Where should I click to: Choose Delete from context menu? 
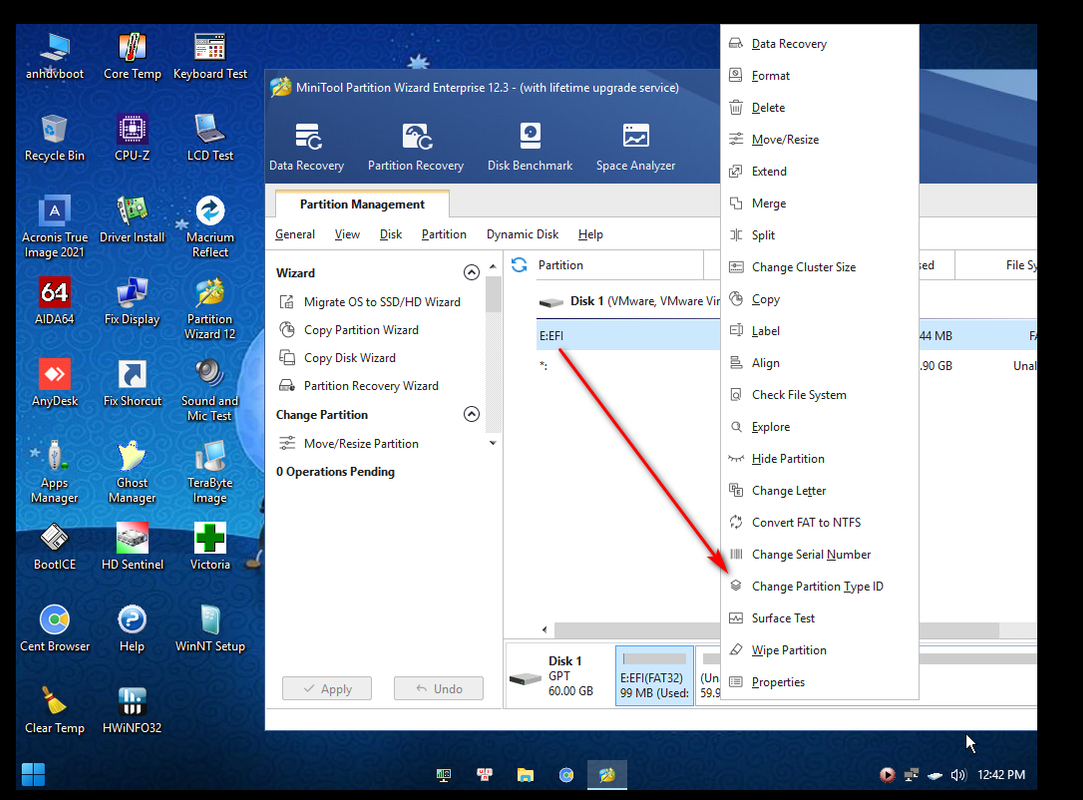819,107
